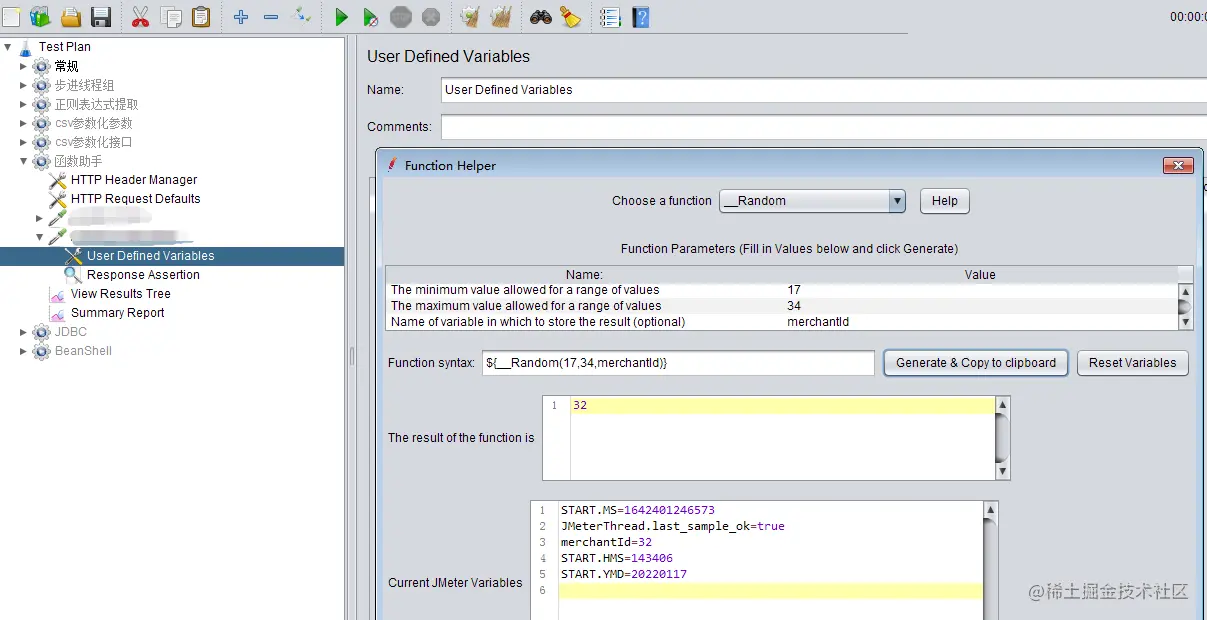
Task: Click maximum value cell showing 34
Action: [981, 306]
